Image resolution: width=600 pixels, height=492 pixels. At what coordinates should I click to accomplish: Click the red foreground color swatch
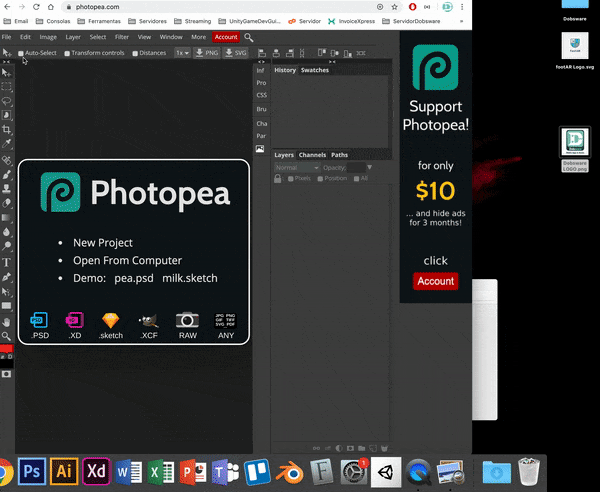tap(6, 350)
